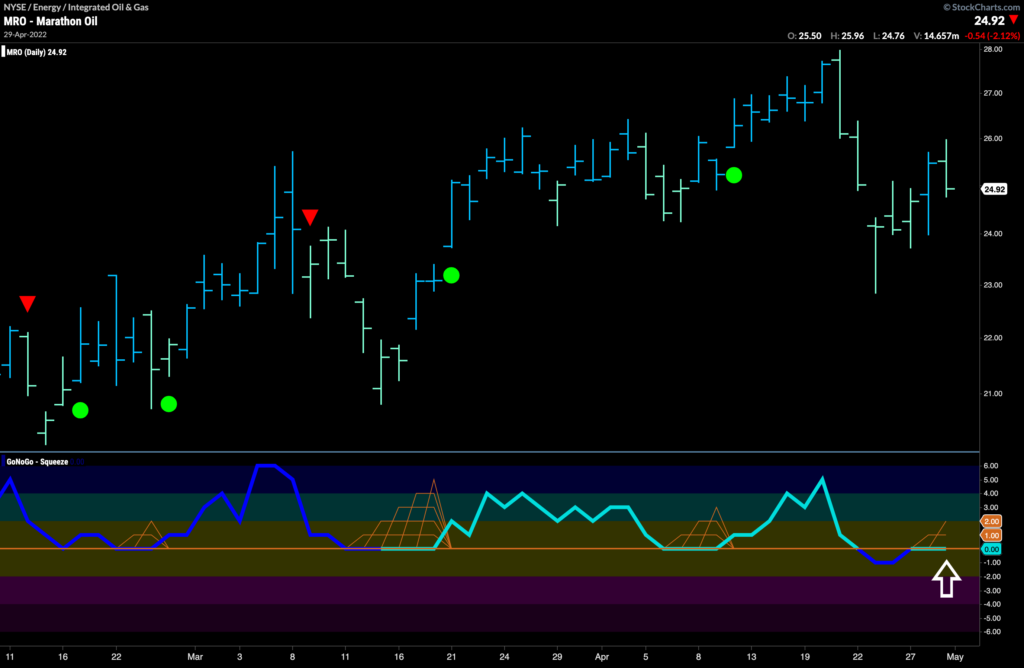Screen dimensions: 1024x668
Task: Click the 28.00 price axis label
Action: click(993, 50)
